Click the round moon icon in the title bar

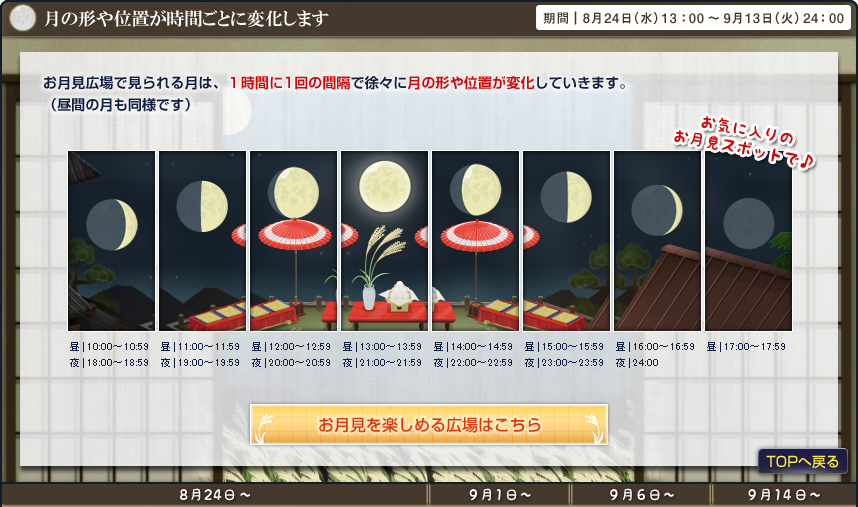pyautogui.click(x=23, y=18)
